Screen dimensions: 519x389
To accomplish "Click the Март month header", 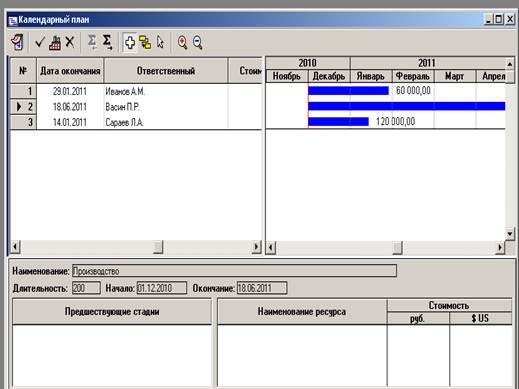I will click(x=455, y=76).
